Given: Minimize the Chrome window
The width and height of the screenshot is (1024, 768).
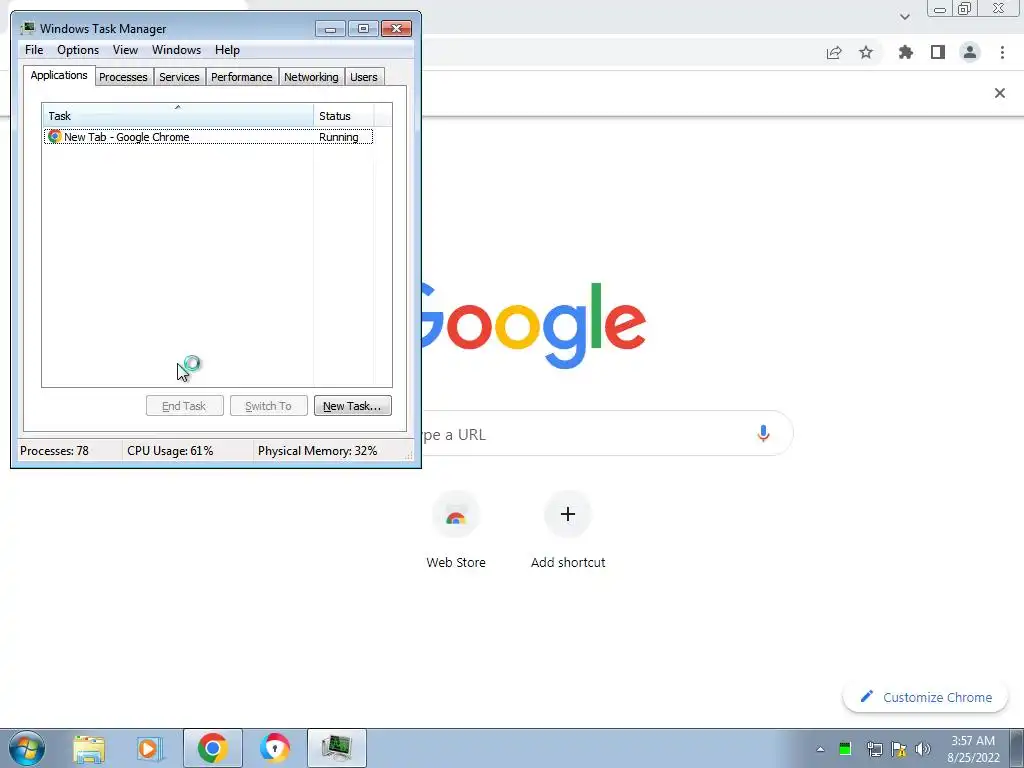Looking at the screenshot, I should tap(940, 8).
